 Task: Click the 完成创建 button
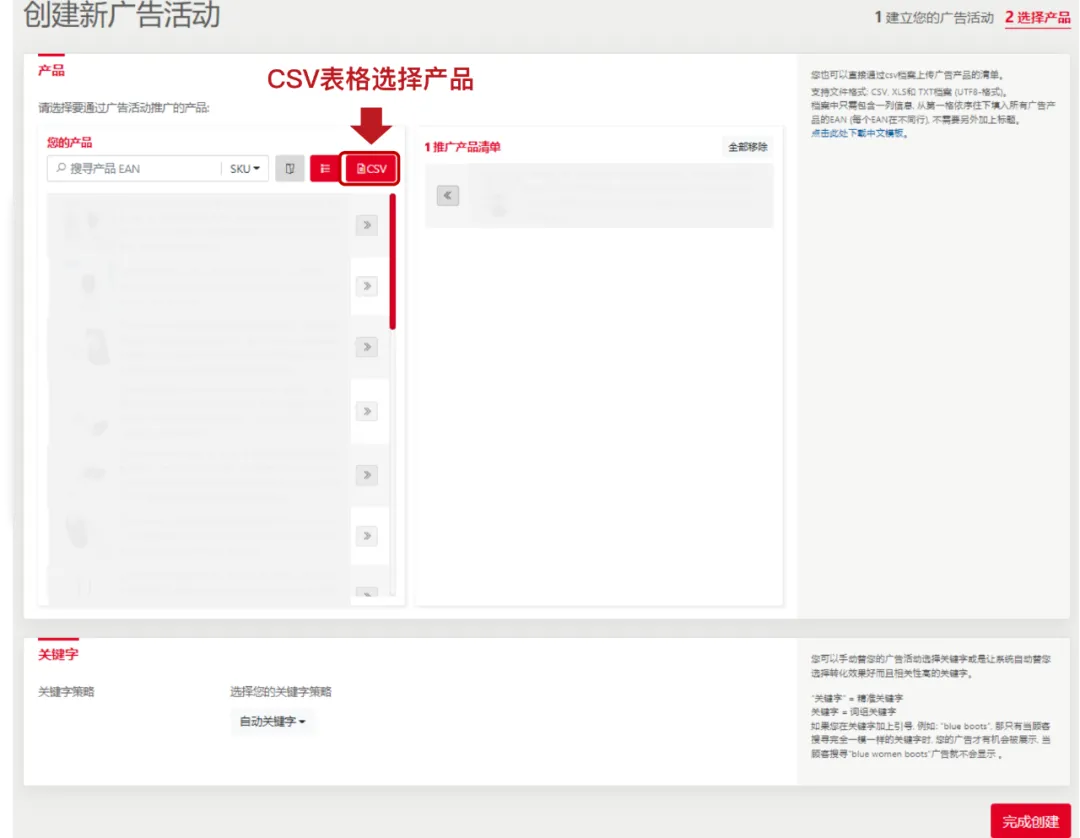tap(1030, 821)
